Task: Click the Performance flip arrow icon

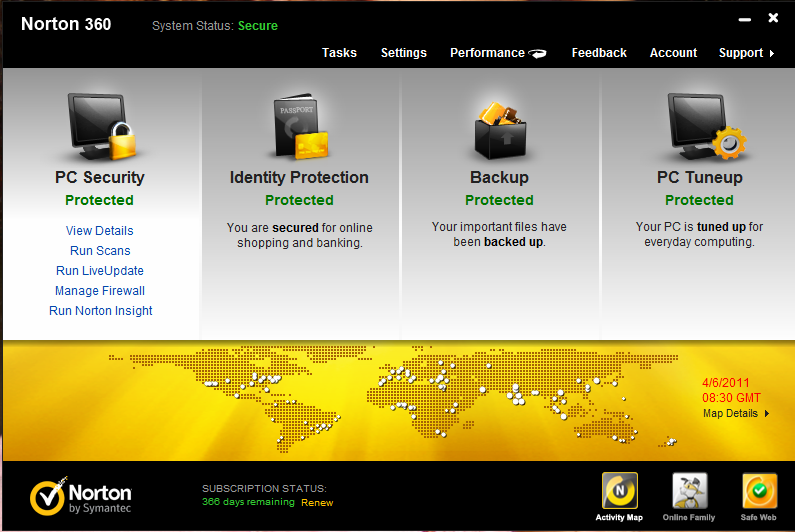Action: (x=537, y=53)
